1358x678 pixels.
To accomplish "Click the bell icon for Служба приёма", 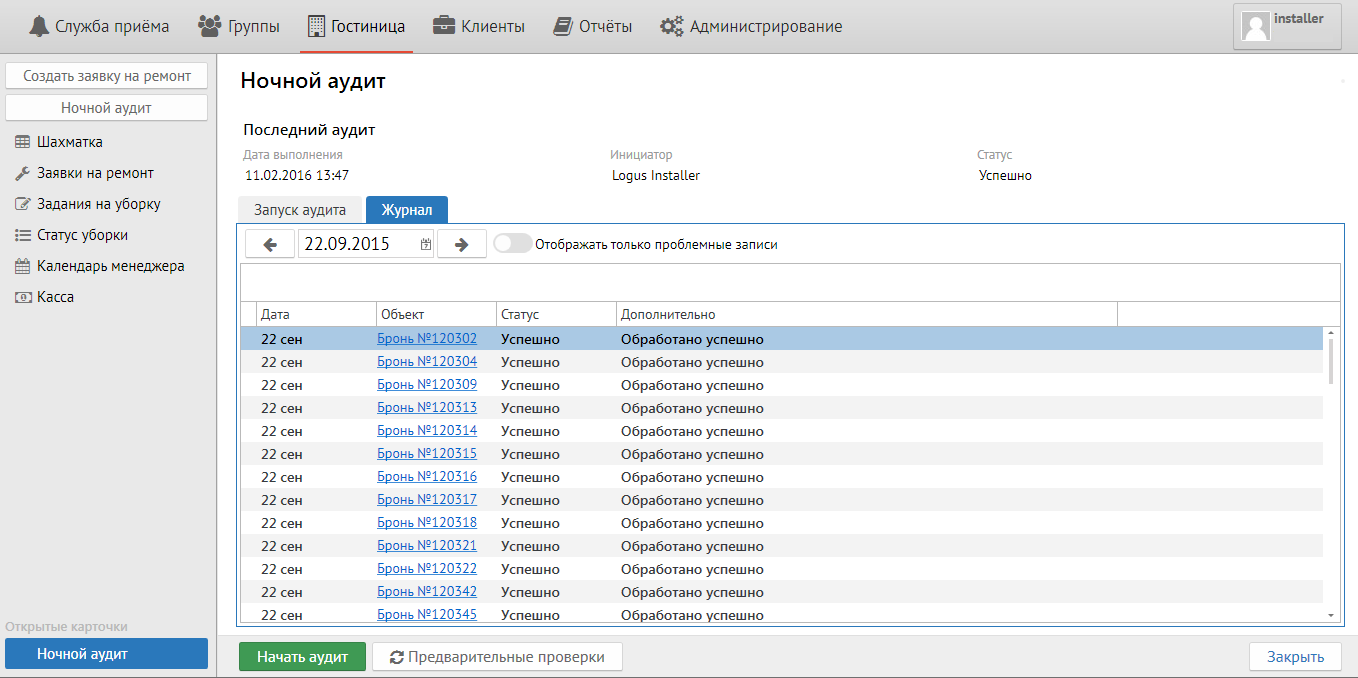I will coord(39,26).
